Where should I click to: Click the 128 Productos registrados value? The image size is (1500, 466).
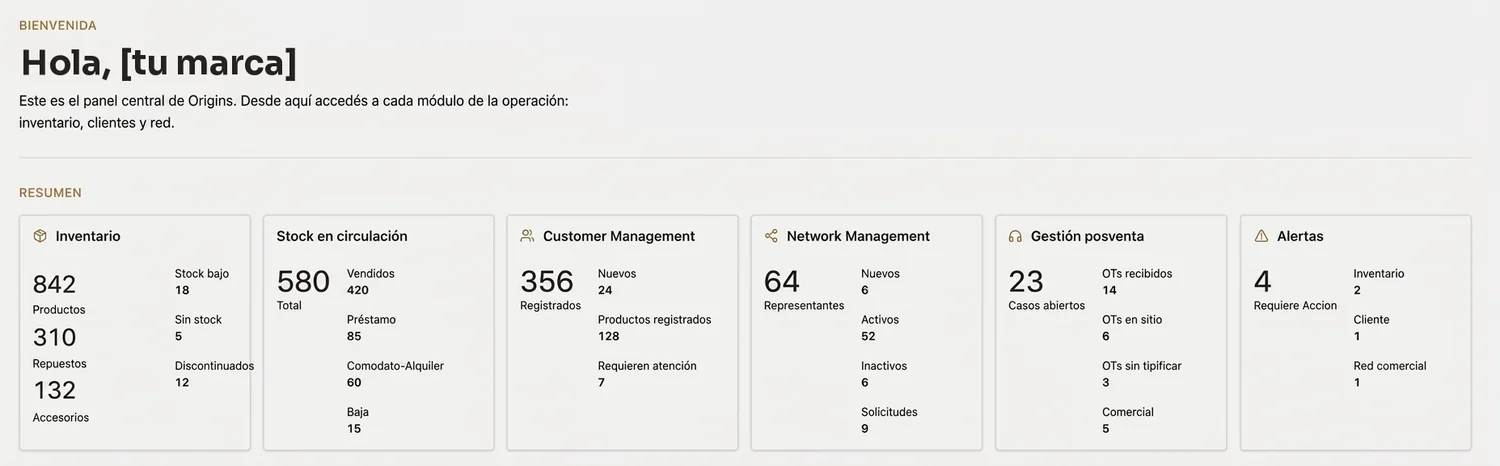tap(609, 336)
